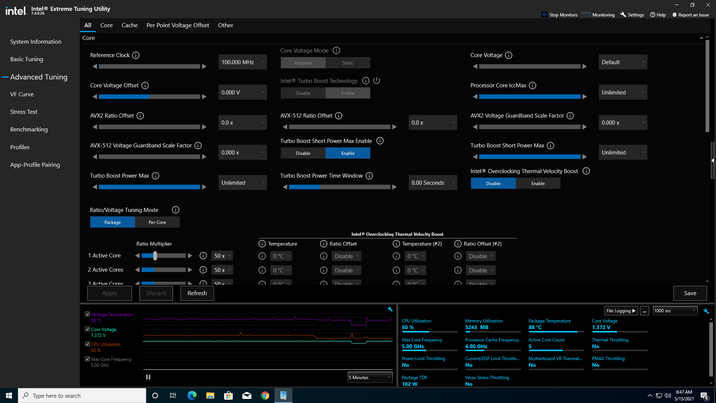Image resolution: width=716 pixels, height=403 pixels.
Task: Toggle Core Voltage graph checkbox
Action: click(x=87, y=329)
